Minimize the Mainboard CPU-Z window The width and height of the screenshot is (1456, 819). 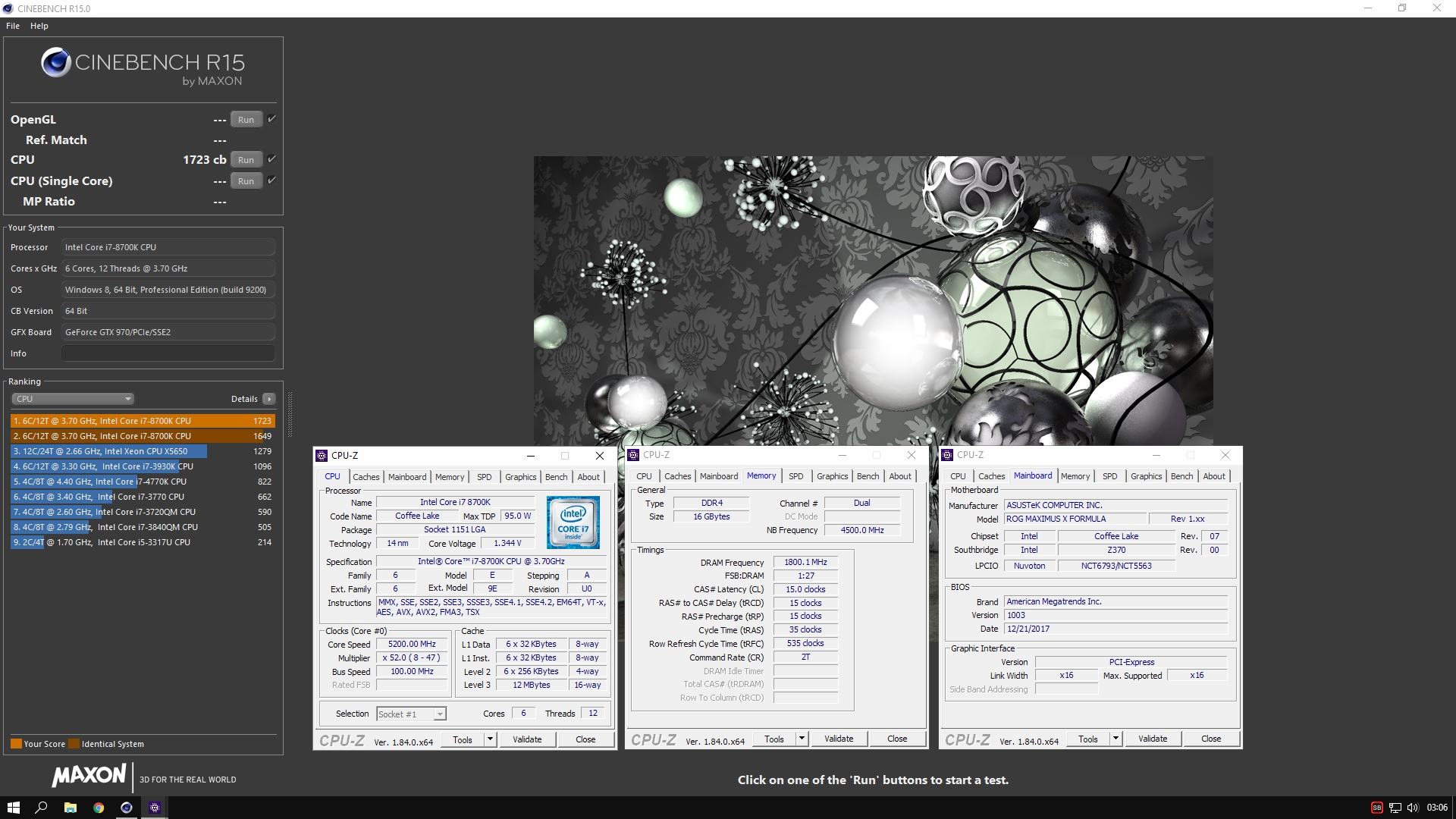(1156, 455)
